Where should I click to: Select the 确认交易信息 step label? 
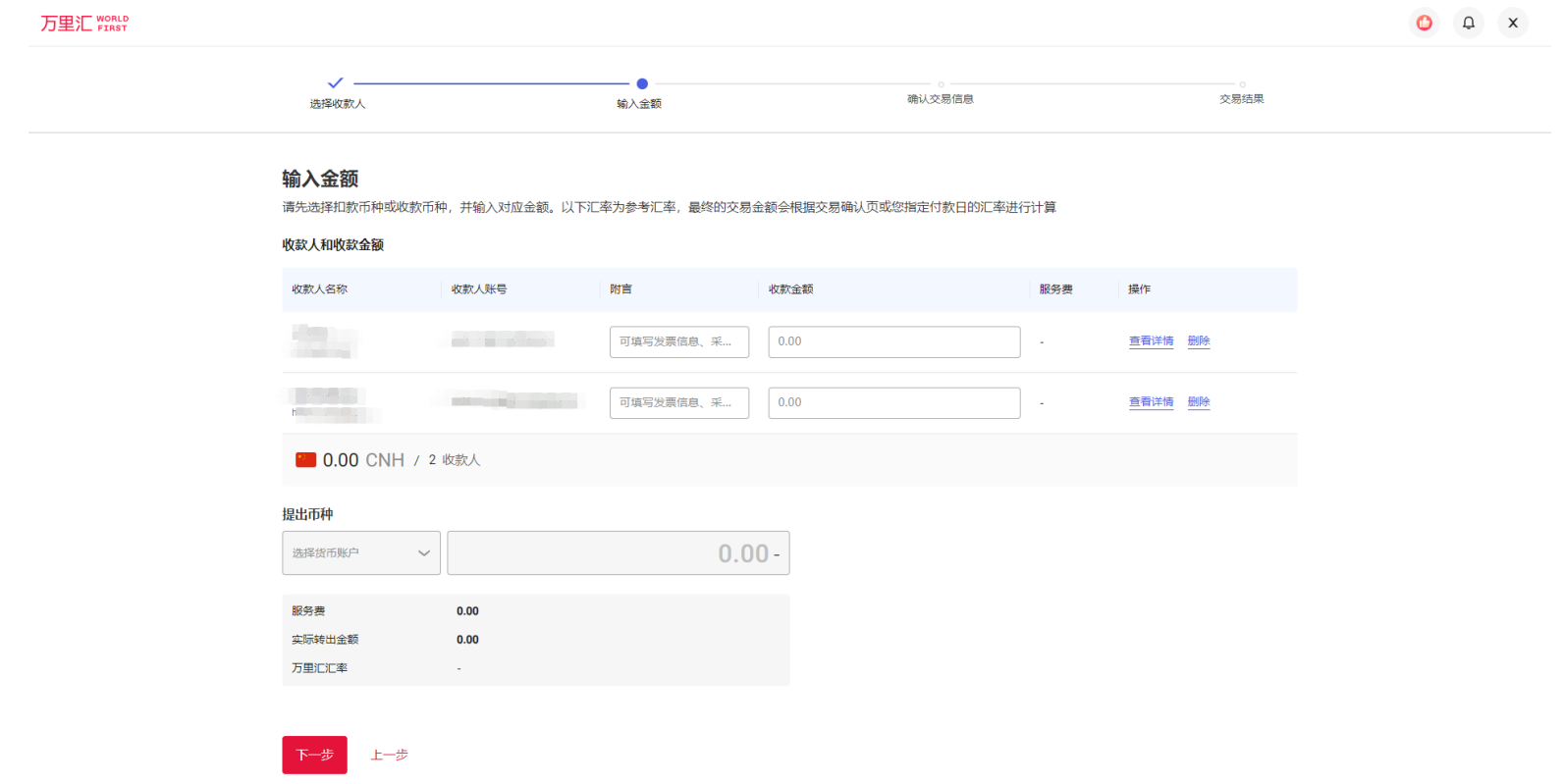(940, 99)
